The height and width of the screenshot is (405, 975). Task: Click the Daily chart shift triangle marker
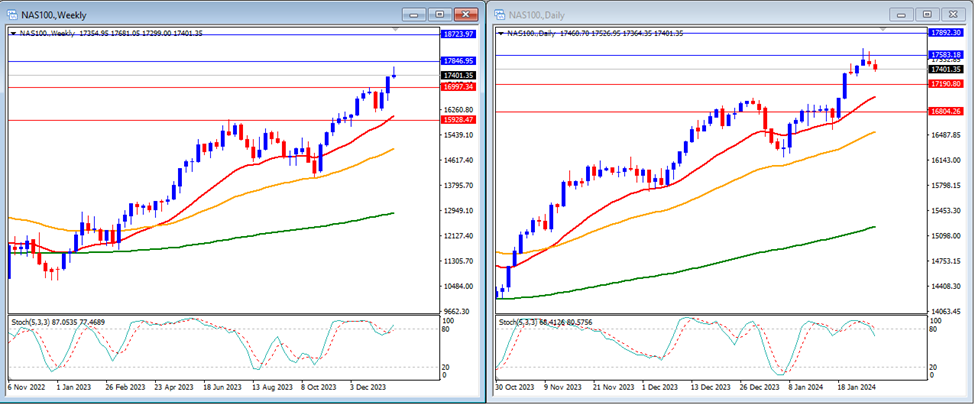[882, 29]
